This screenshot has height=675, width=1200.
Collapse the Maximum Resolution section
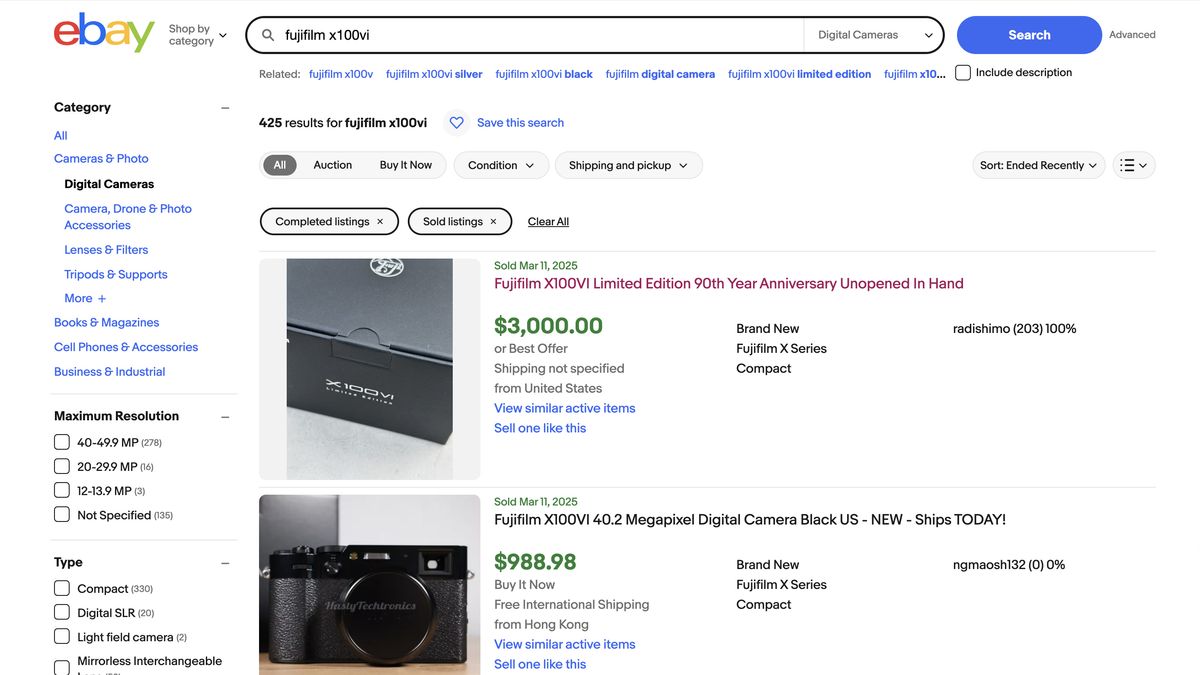click(225, 417)
